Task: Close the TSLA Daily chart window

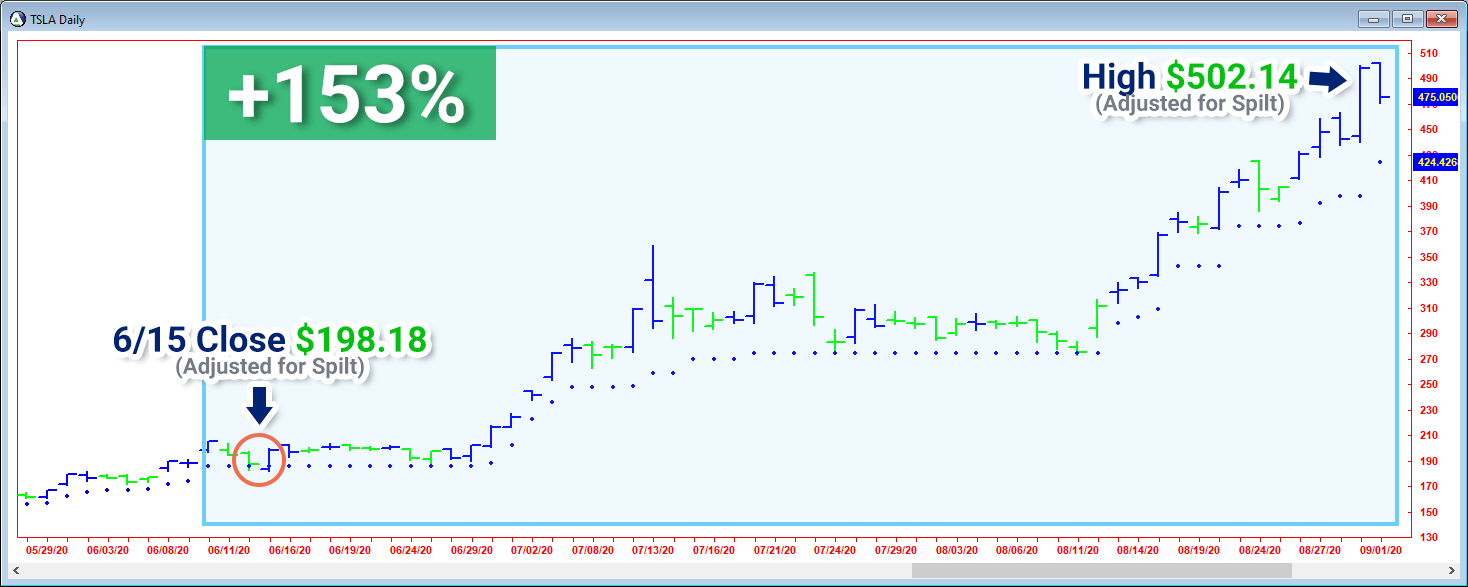Action: pyautogui.click(x=1443, y=17)
